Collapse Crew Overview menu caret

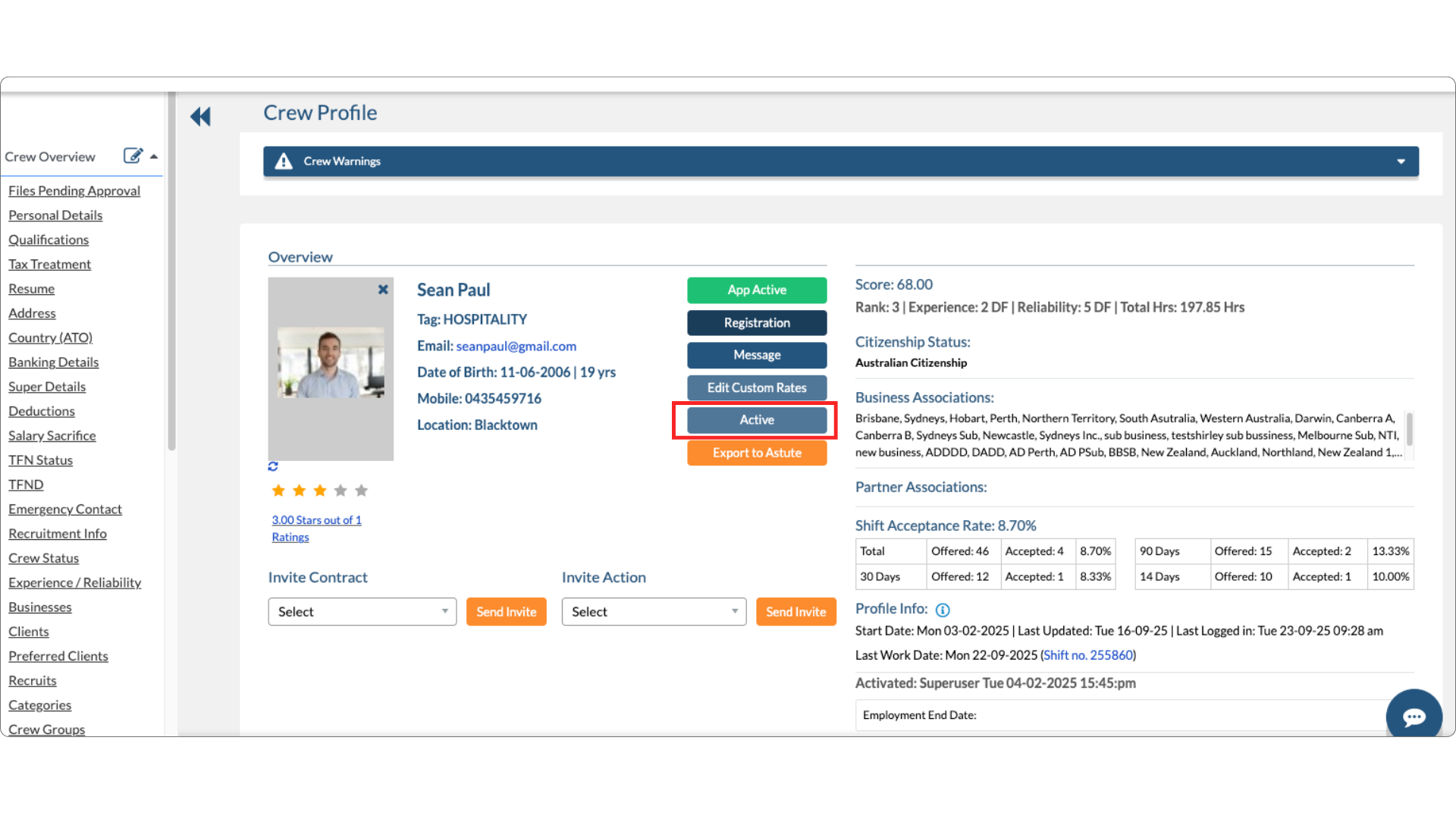[154, 157]
